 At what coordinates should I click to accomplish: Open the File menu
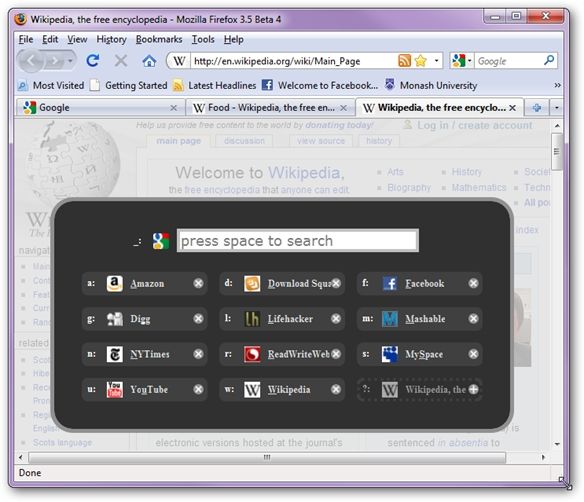point(26,39)
